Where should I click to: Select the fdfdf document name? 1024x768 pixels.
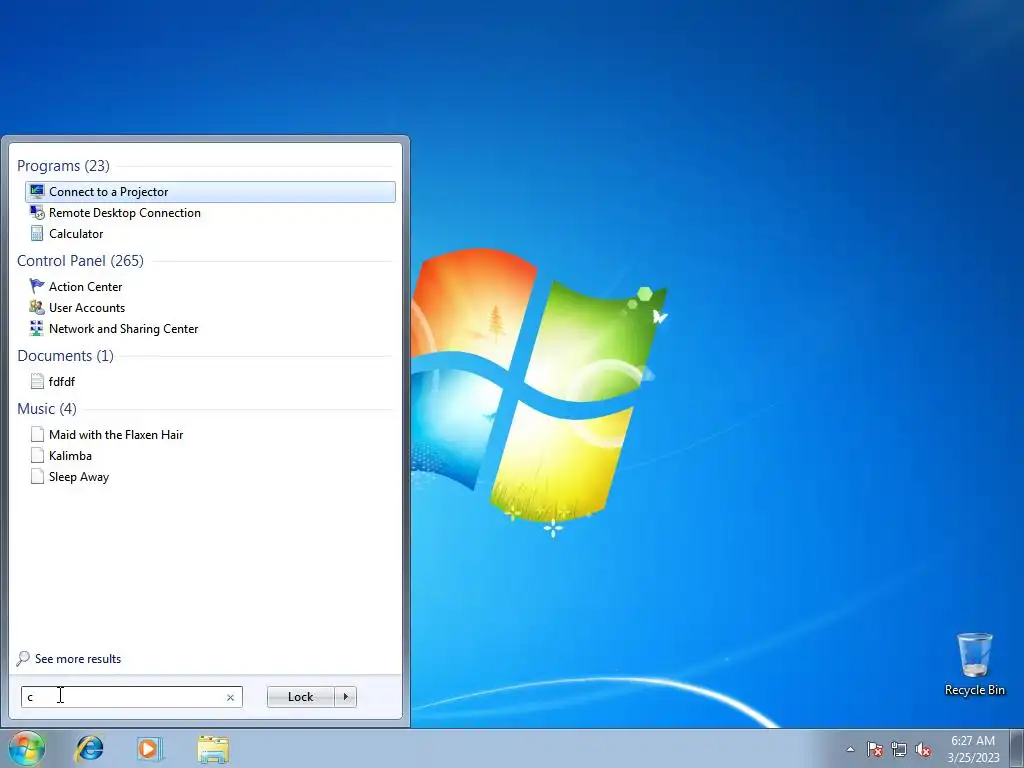pos(62,381)
